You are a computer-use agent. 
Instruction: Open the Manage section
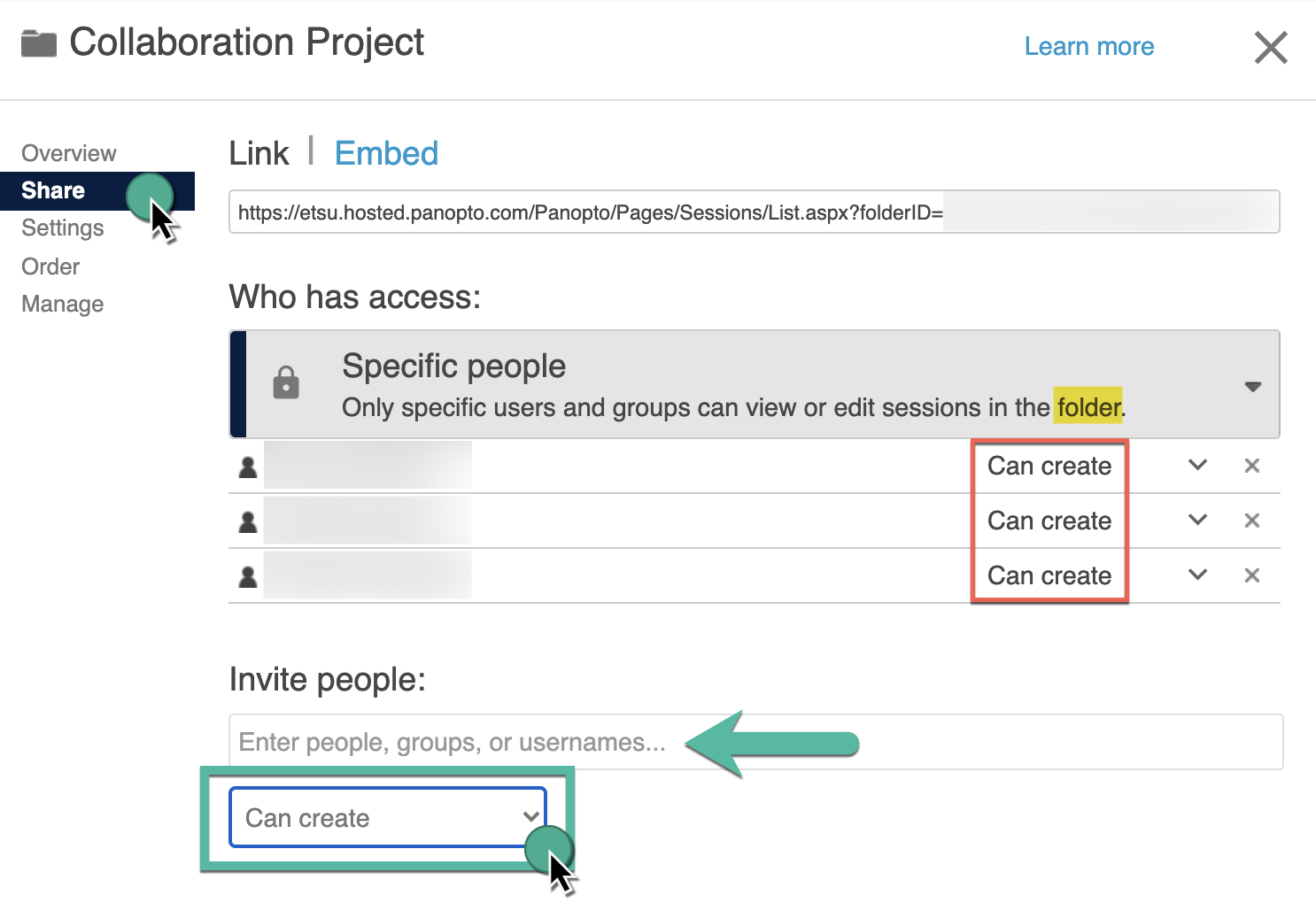pyautogui.click(x=63, y=305)
